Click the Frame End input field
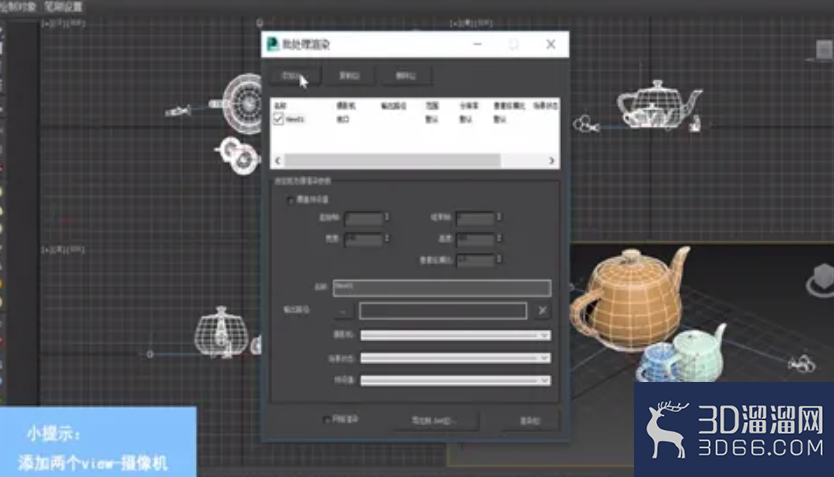 click(476, 218)
